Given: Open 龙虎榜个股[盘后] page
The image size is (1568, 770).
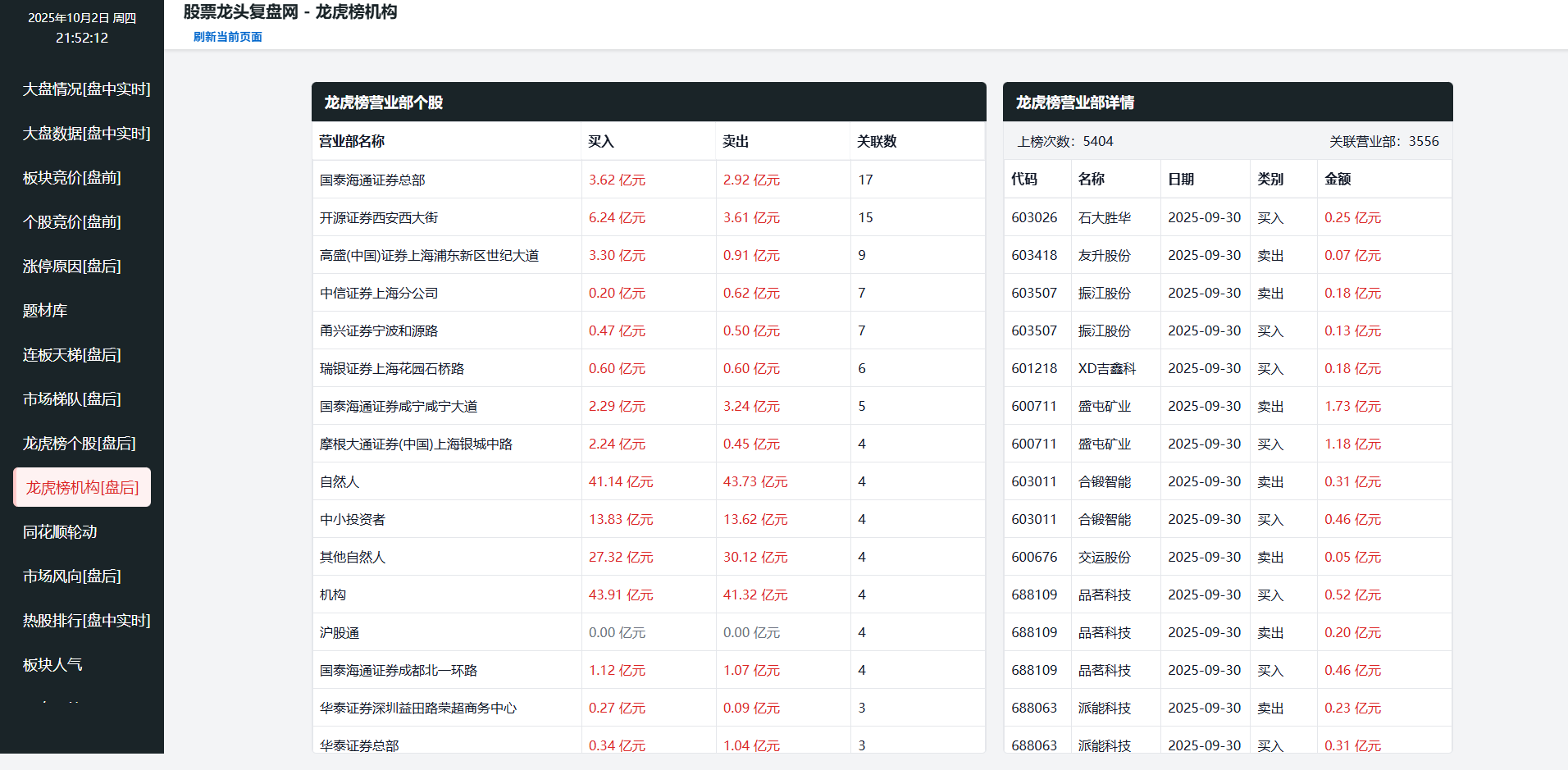Looking at the screenshot, I should (x=80, y=443).
